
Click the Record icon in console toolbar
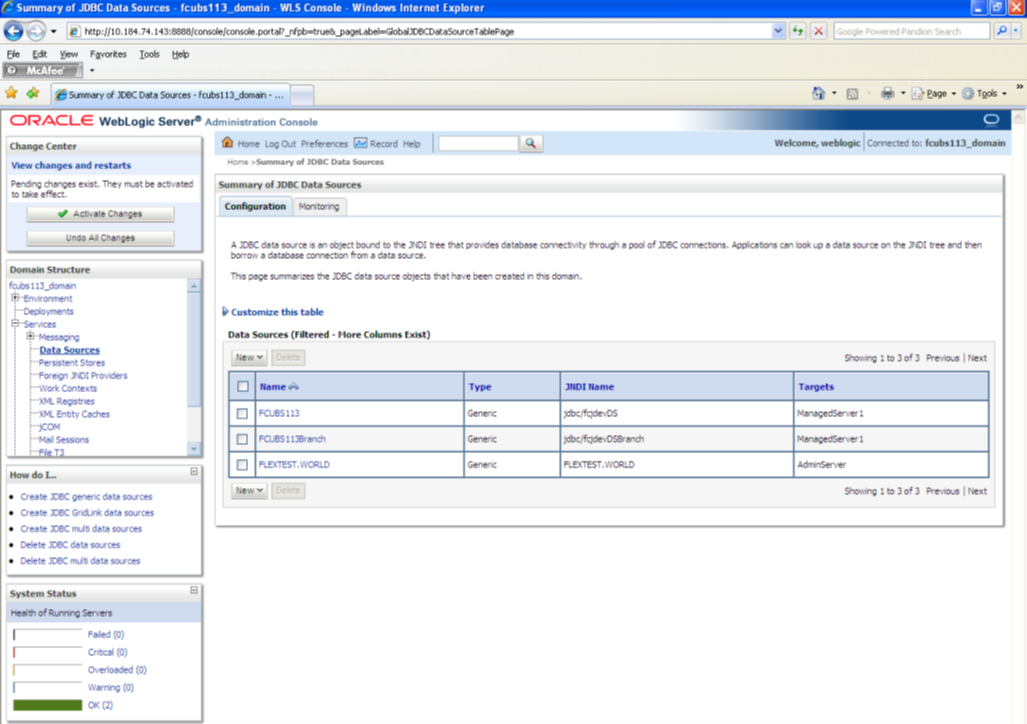[360, 143]
